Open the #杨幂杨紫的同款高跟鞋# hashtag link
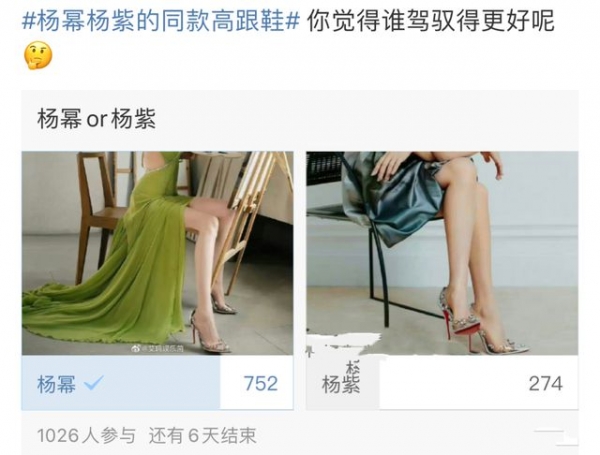Viewport: 600px width, 455px height. coord(161,21)
